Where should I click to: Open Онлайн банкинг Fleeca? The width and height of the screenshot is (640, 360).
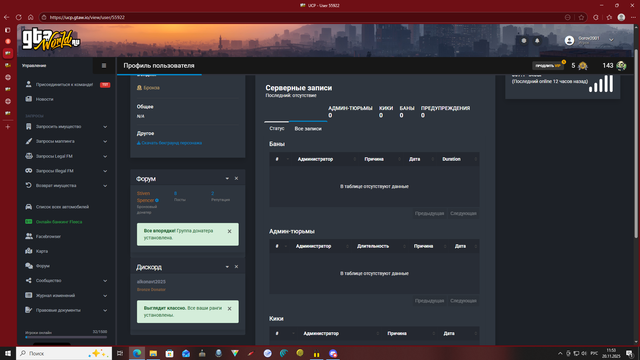click(x=59, y=222)
